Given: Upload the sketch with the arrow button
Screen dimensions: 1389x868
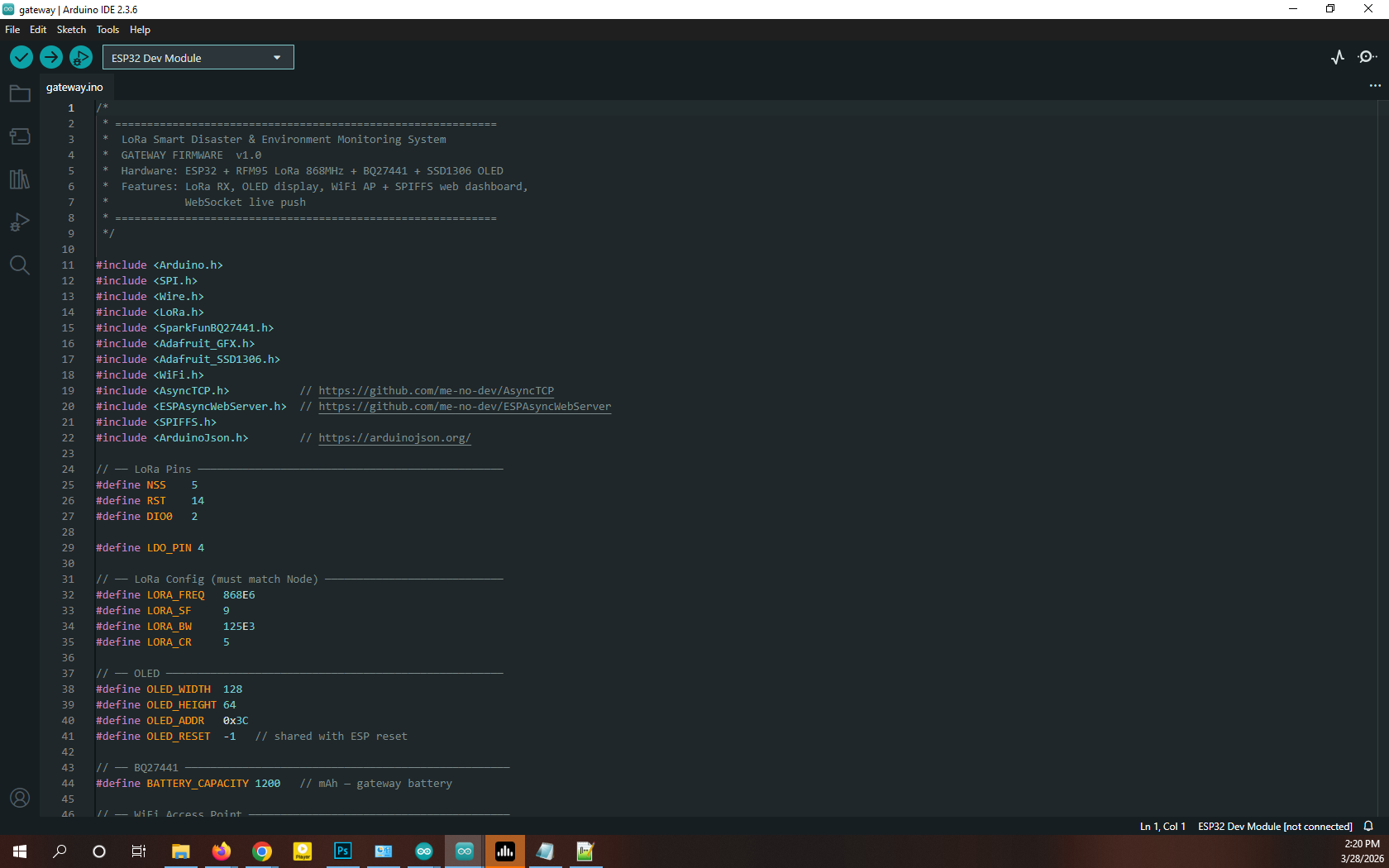Looking at the screenshot, I should tap(51, 57).
